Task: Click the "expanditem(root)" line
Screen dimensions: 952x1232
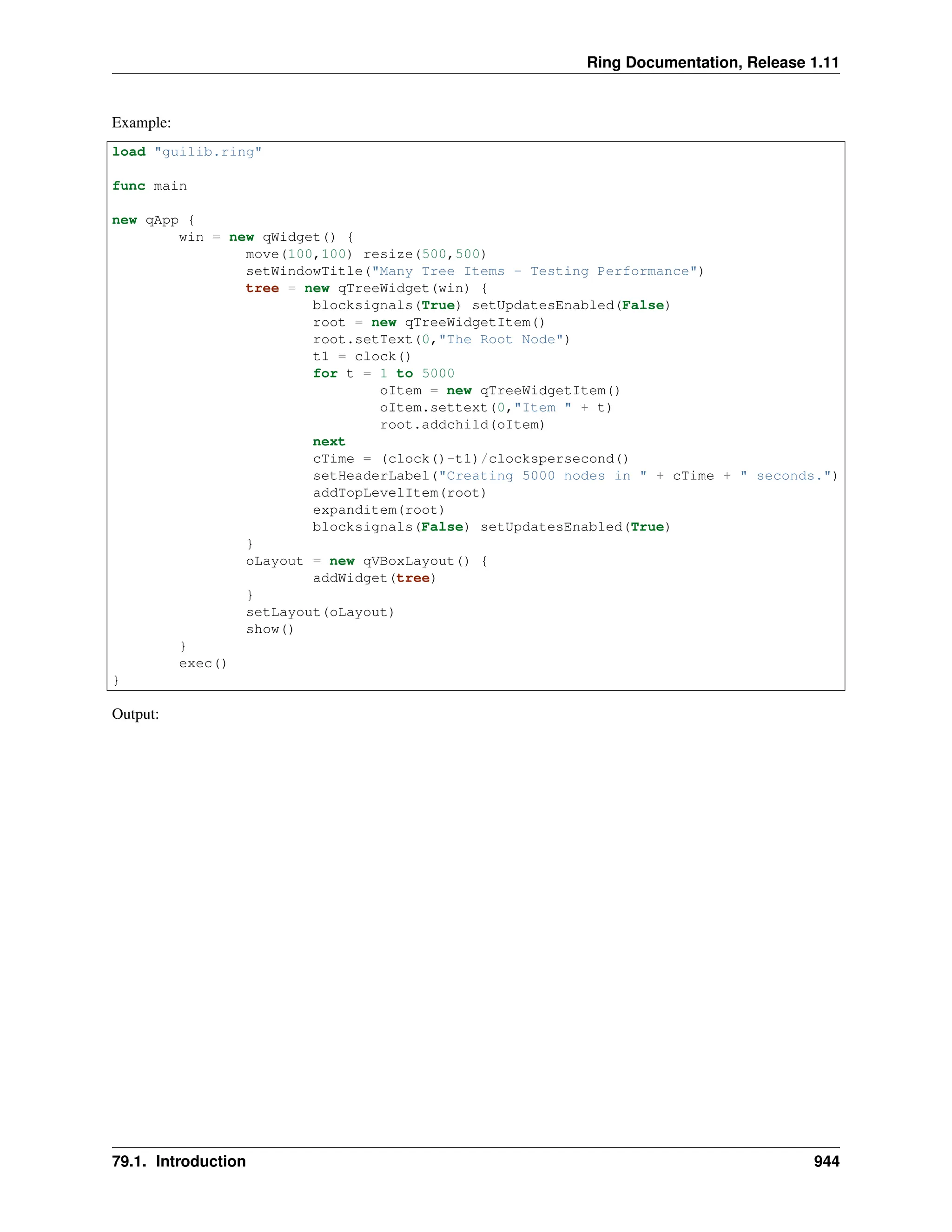Action: pyautogui.click(x=378, y=510)
